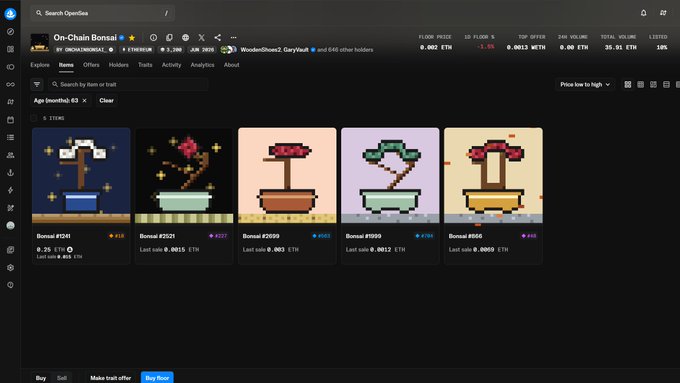Click the Floor Price 0.002 ETH stat

435,43
